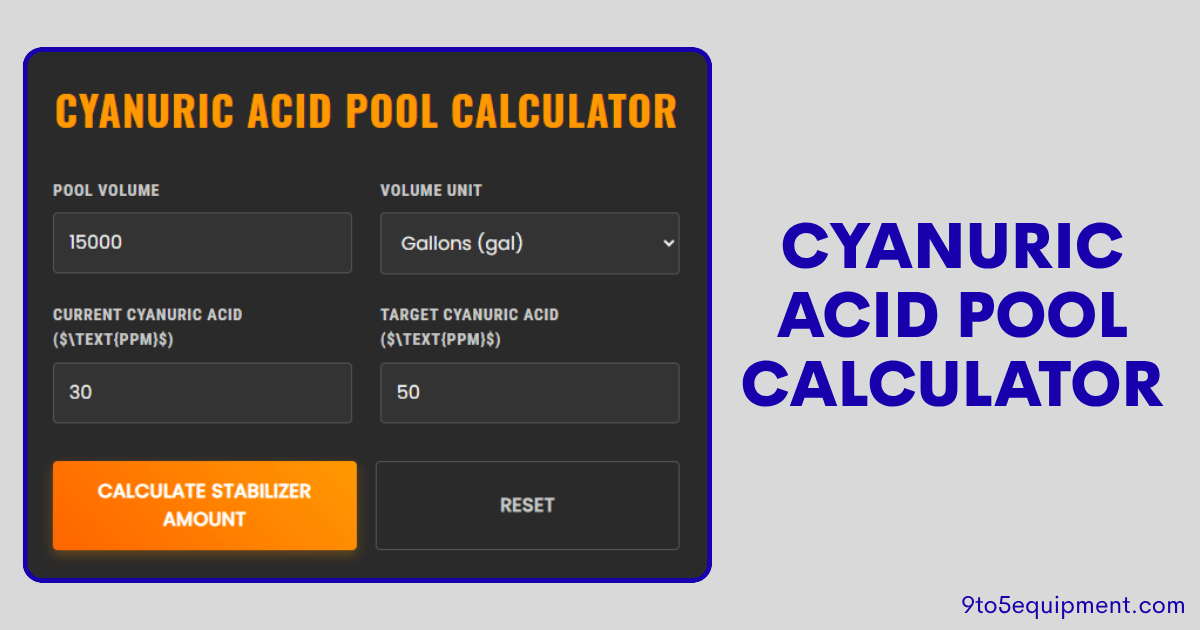Focus the Target Cyanuric Acid input box

pyautogui.click(x=529, y=393)
